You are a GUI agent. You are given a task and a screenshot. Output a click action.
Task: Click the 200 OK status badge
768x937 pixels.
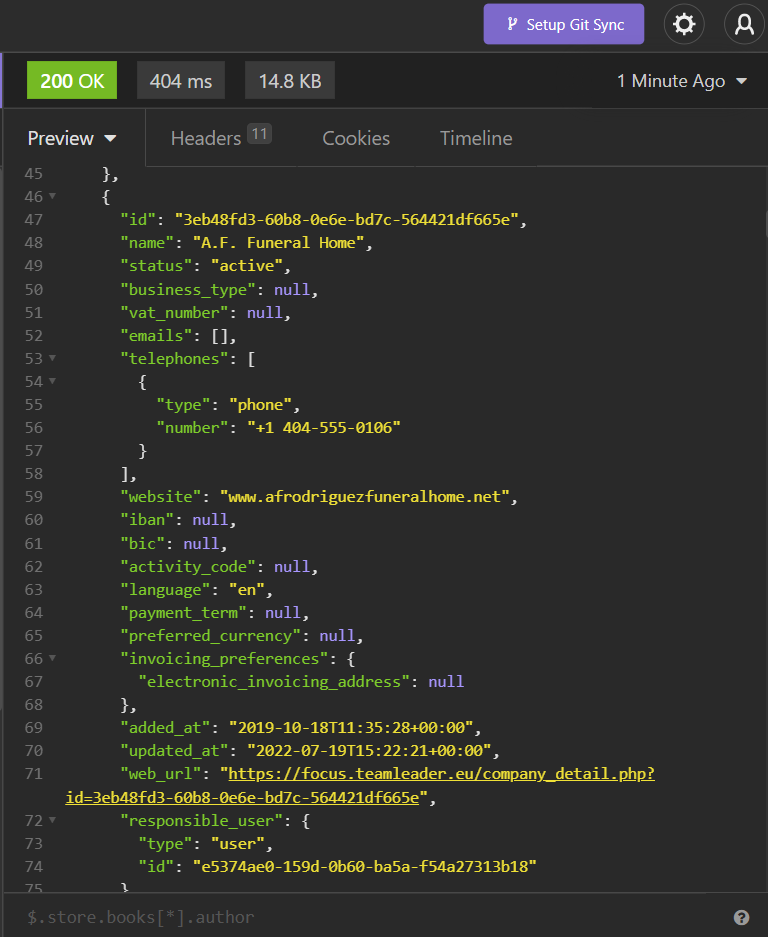[x=72, y=80]
